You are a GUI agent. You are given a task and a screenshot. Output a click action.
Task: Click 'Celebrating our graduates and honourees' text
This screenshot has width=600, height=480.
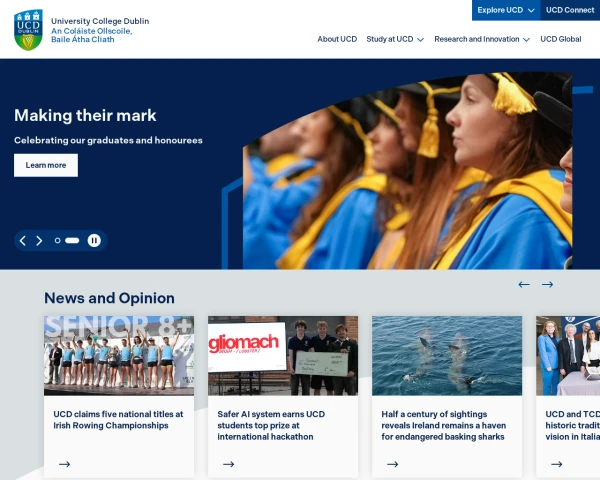[108, 140]
